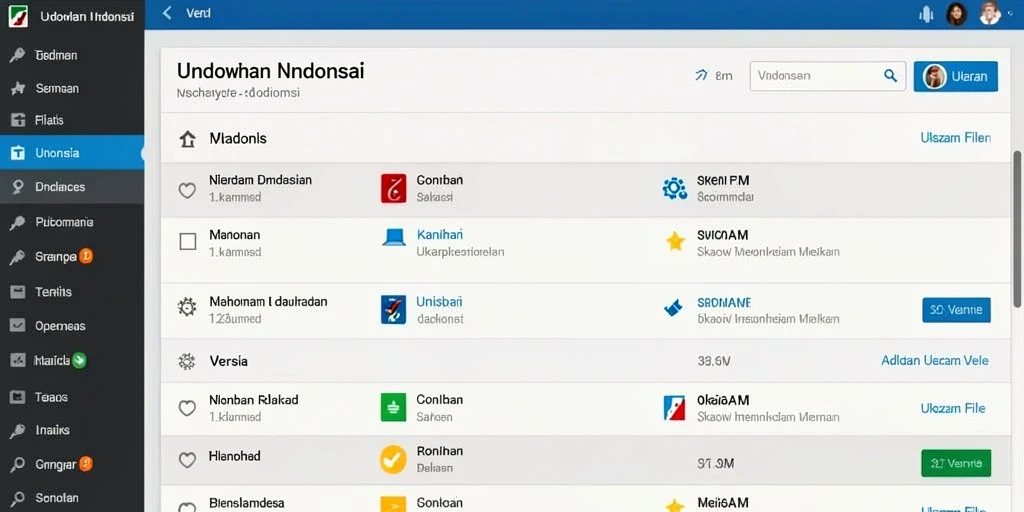
Task: Go to Pubomania sidebar entry
Action: coord(64,222)
